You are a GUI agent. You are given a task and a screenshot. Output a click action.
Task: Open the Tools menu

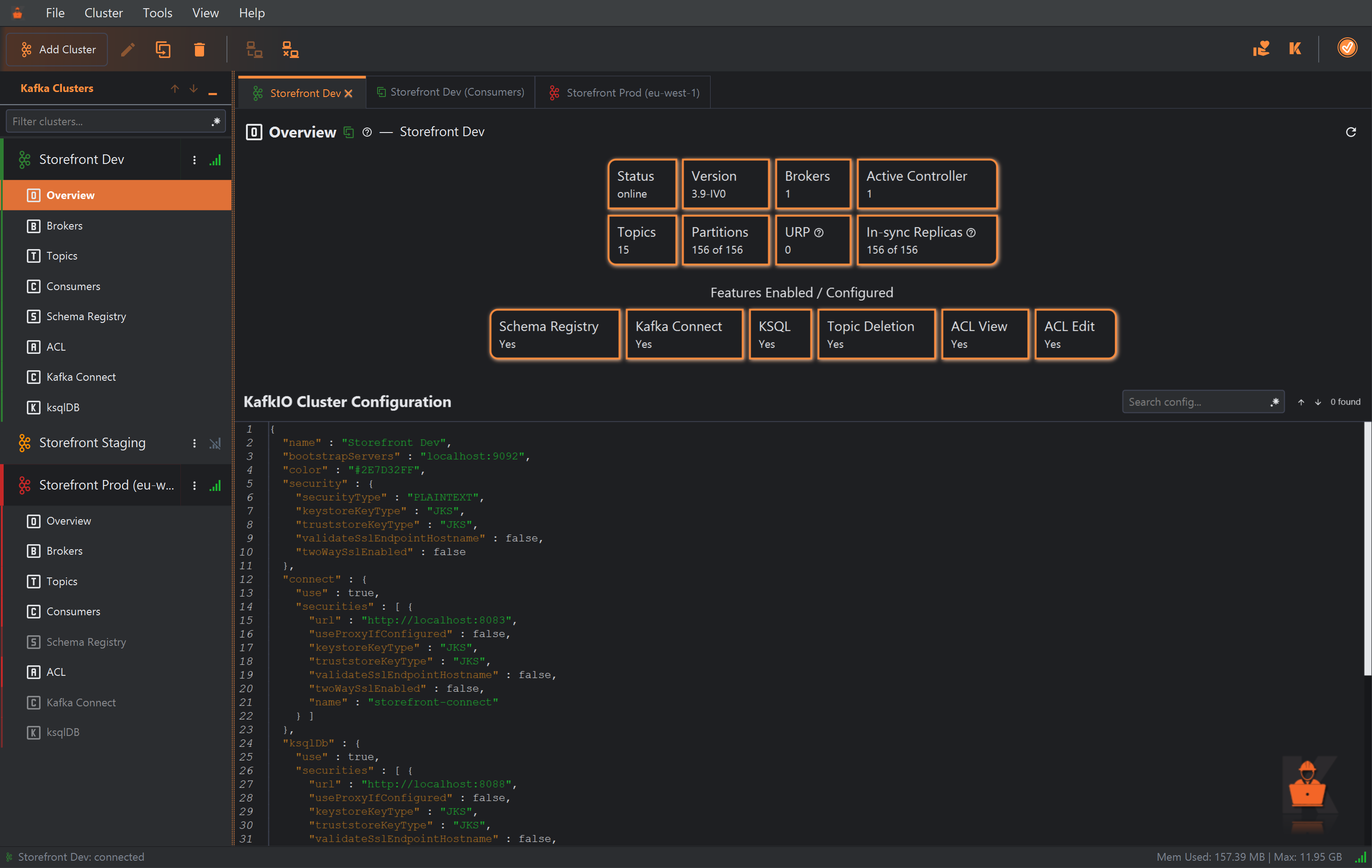pos(157,13)
